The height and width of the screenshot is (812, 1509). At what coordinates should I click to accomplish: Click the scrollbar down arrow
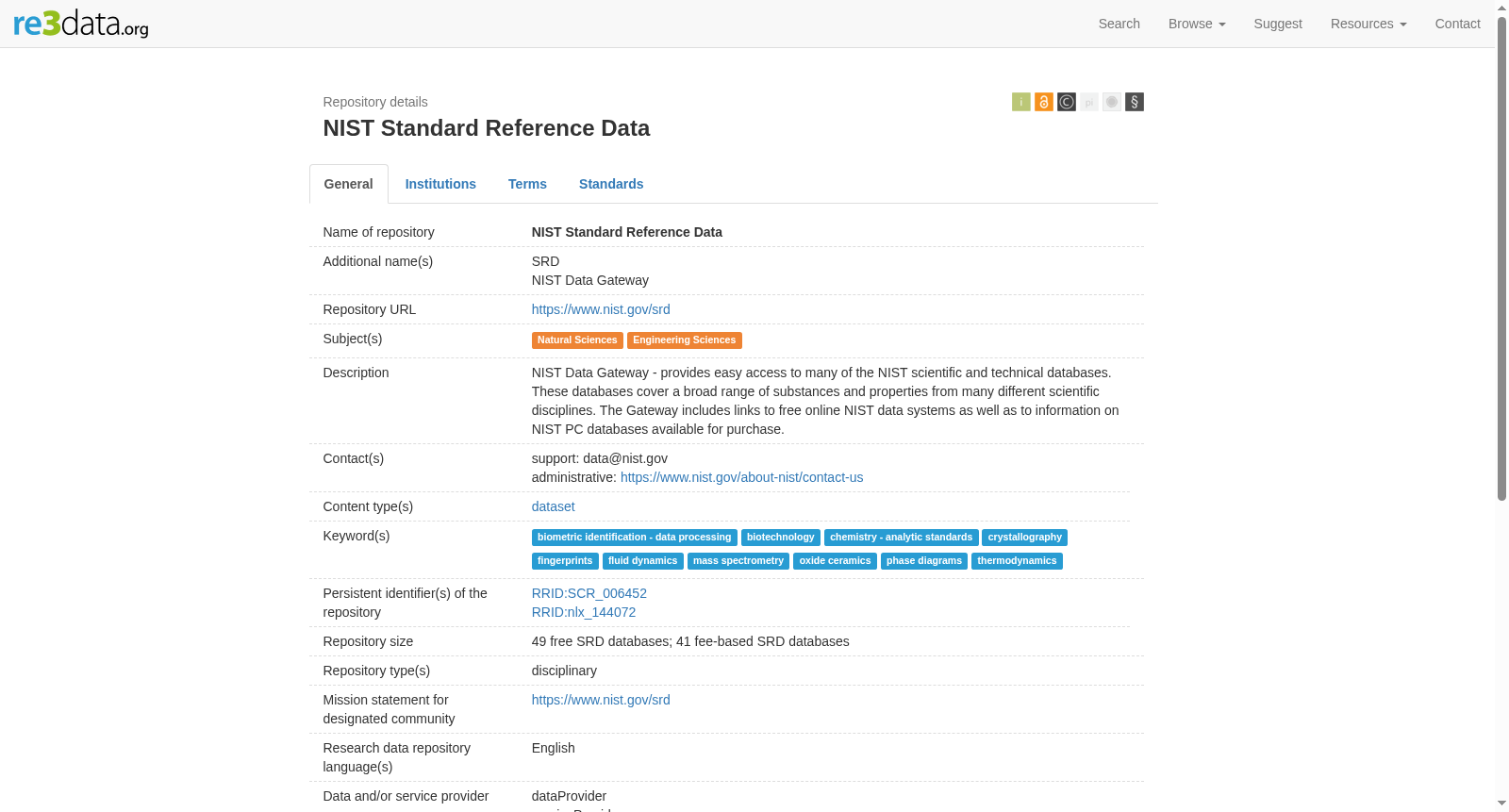(x=1502, y=804)
